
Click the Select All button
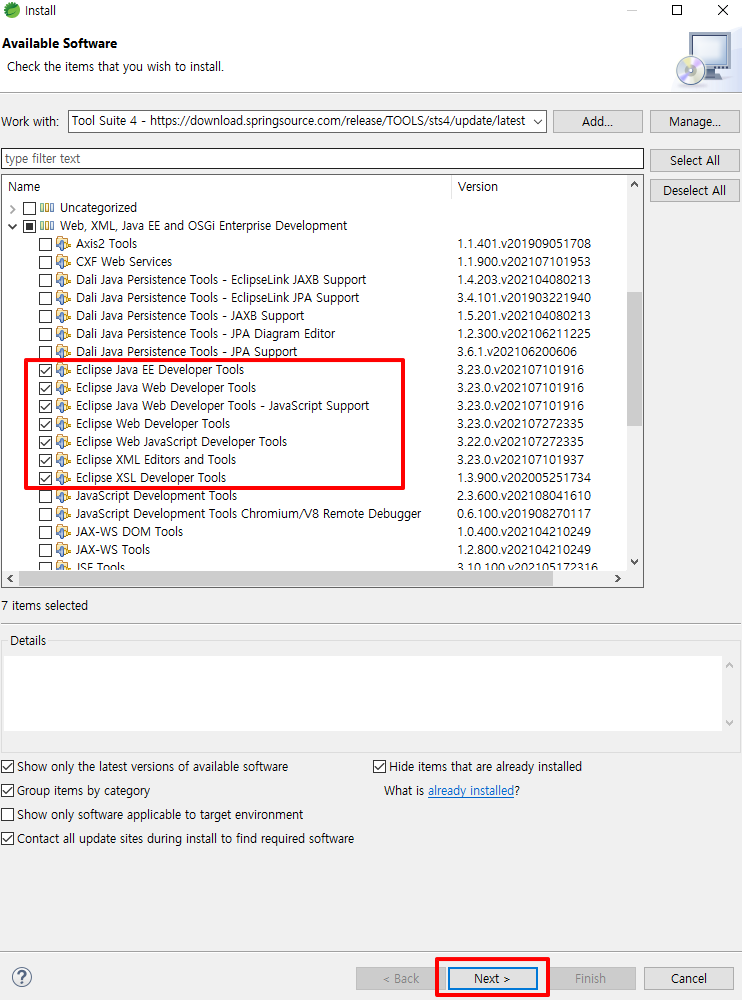(695, 161)
